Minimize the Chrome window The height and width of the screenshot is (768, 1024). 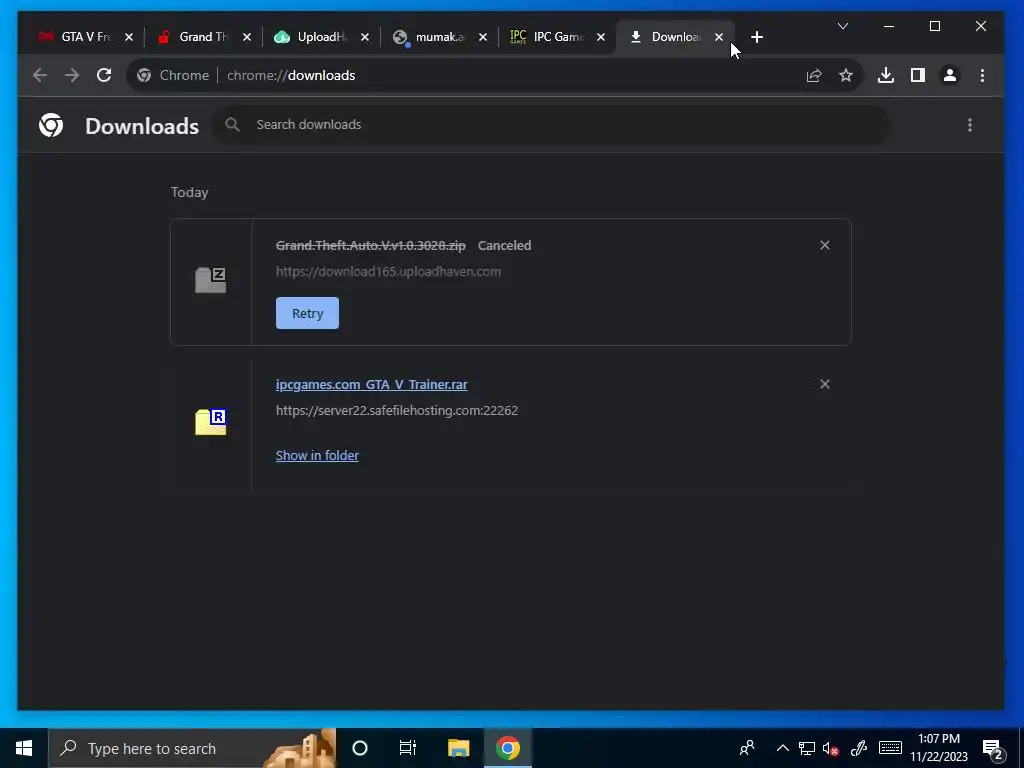click(889, 26)
